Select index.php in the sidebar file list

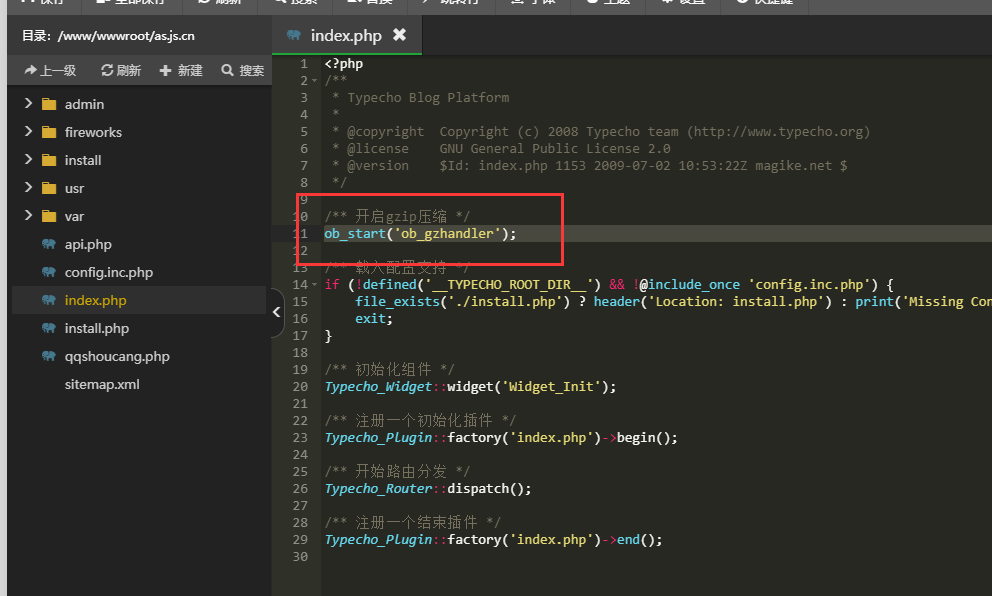95,300
